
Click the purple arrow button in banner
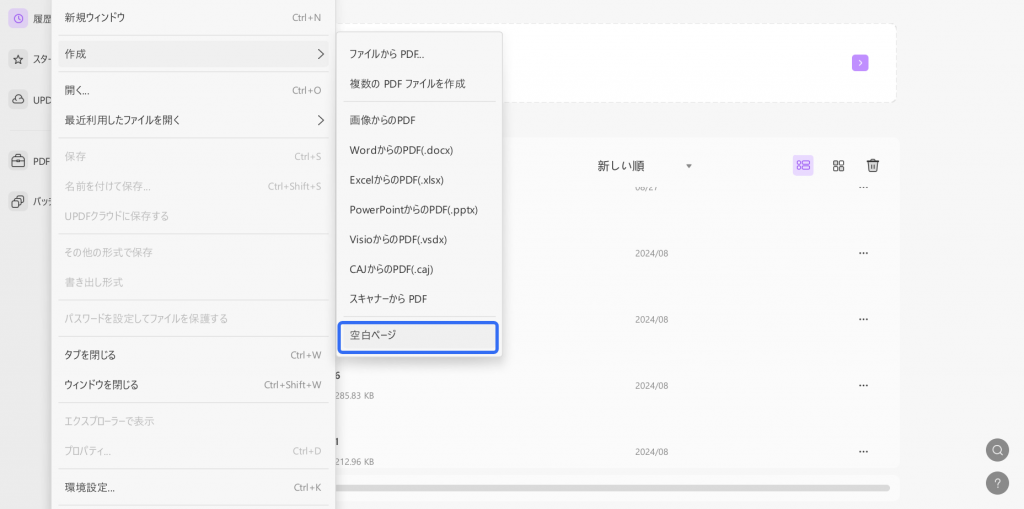(x=860, y=63)
